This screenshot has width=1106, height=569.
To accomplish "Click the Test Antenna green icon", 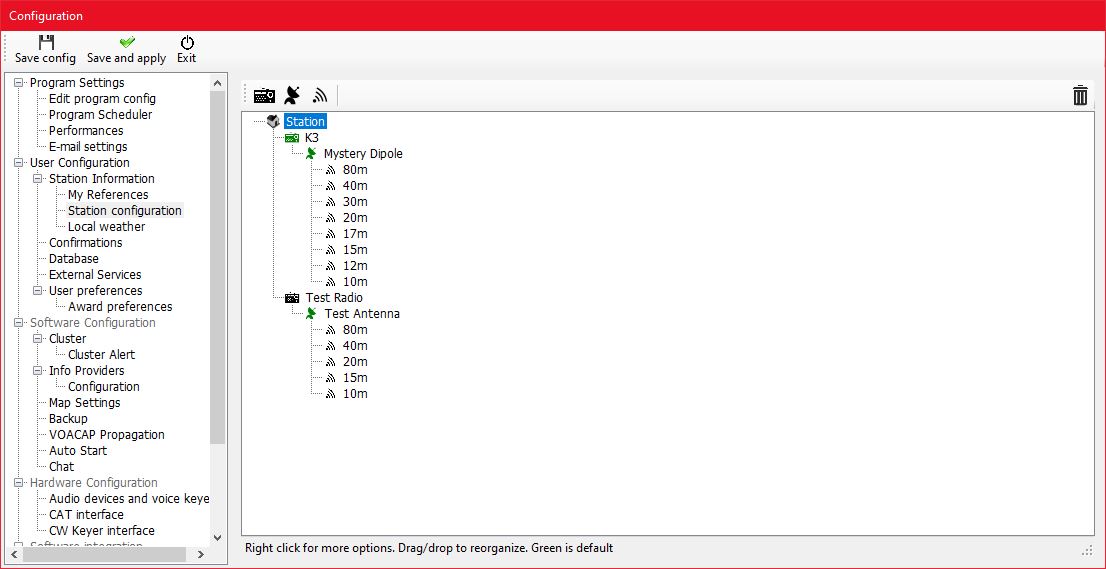I will tap(310, 313).
